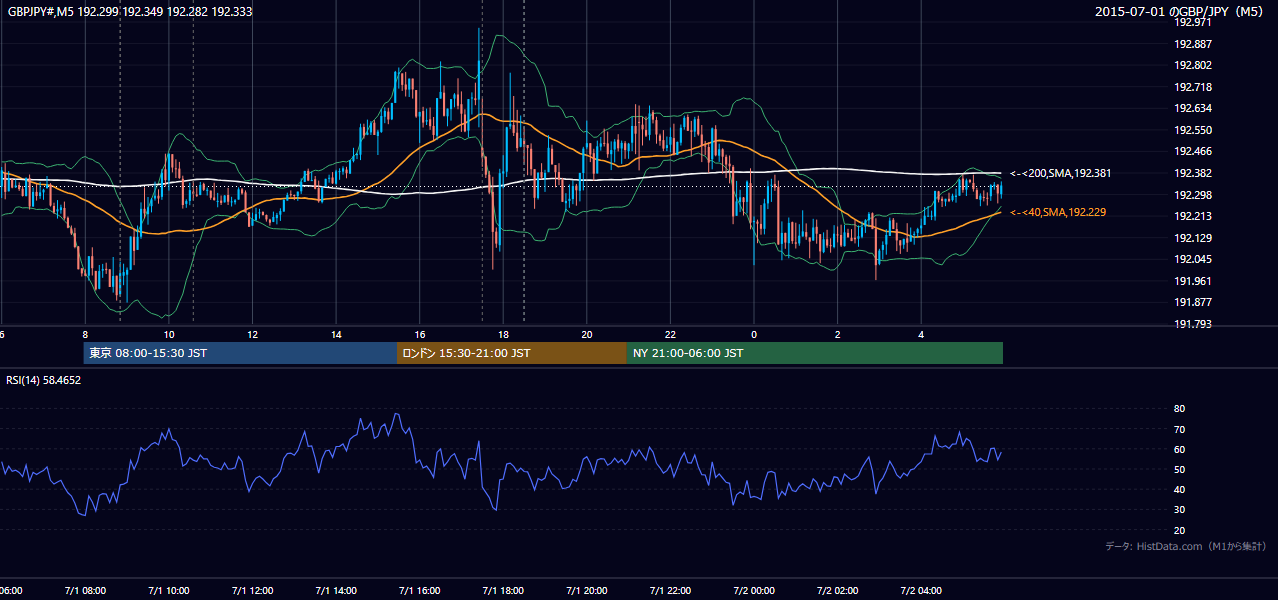Click price axis label 192.466

tap(1192, 151)
